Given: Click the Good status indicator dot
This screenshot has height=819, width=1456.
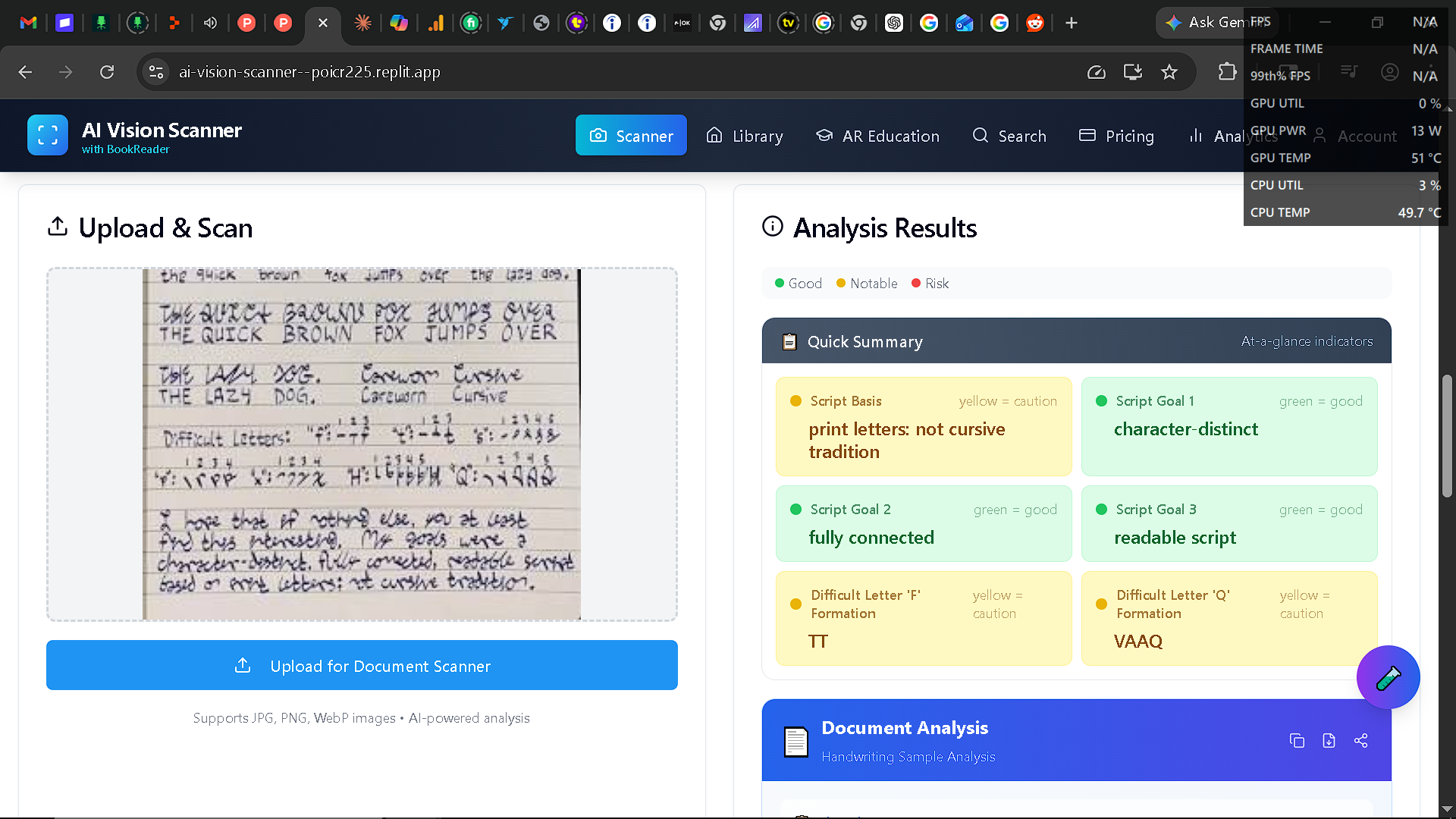Looking at the screenshot, I should pyautogui.click(x=778, y=283).
